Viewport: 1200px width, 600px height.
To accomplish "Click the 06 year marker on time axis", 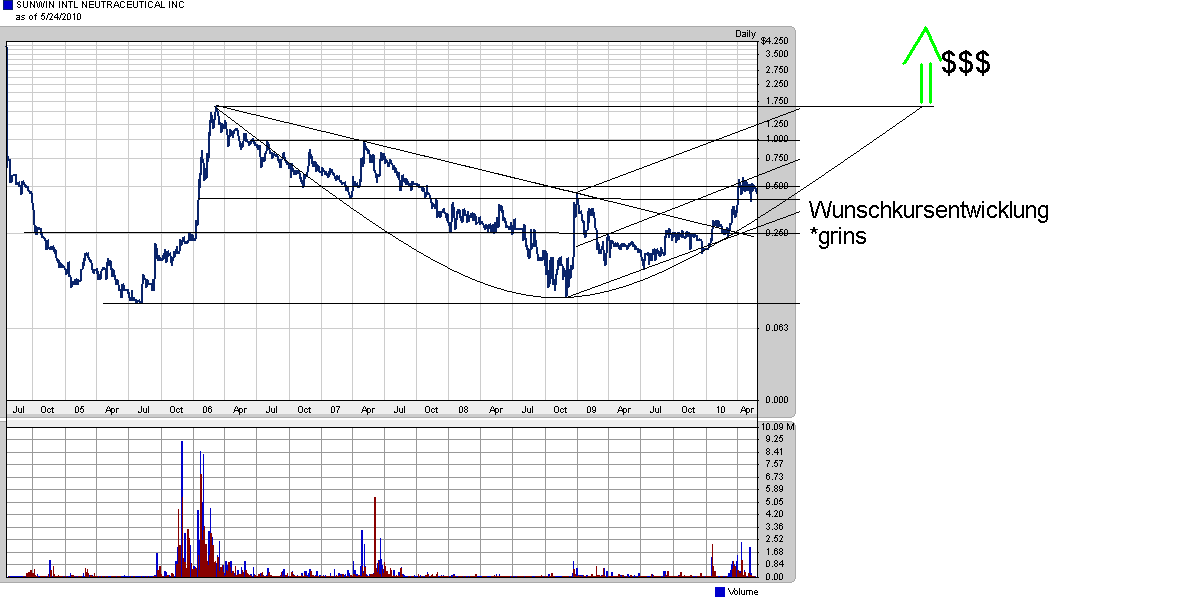I will point(208,409).
